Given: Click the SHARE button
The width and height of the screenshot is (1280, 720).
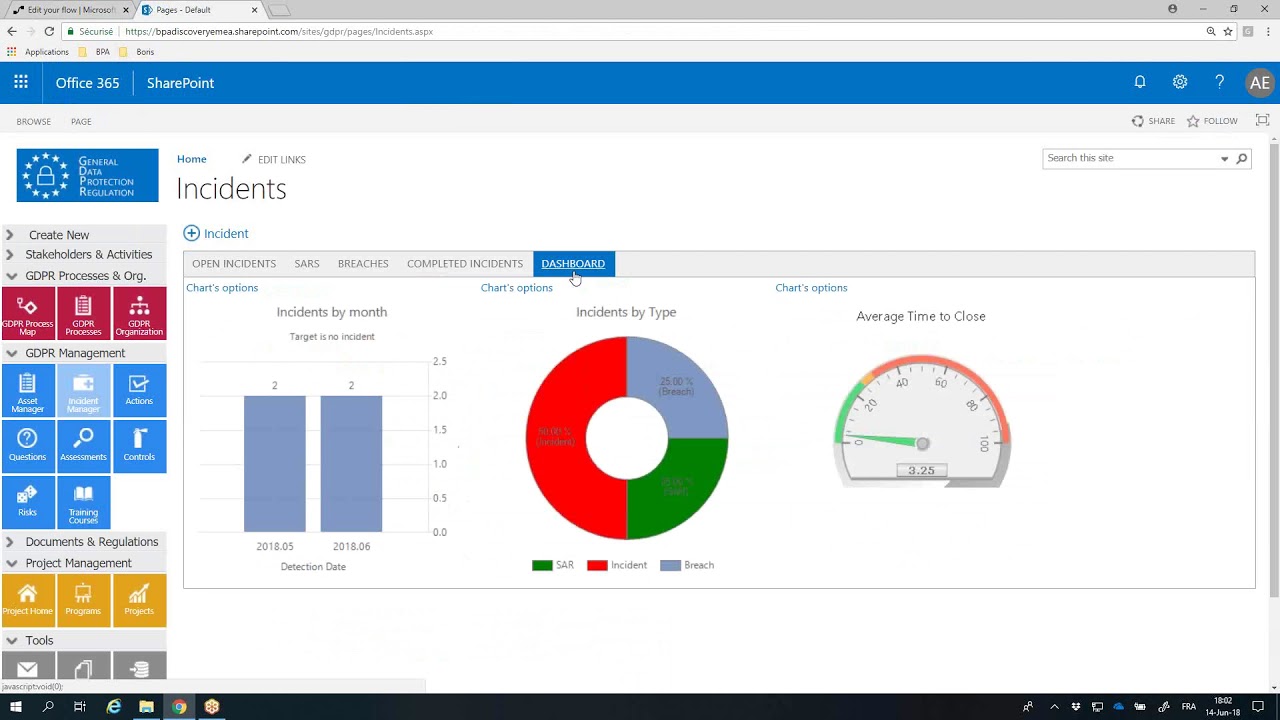Looking at the screenshot, I should [x=1153, y=121].
